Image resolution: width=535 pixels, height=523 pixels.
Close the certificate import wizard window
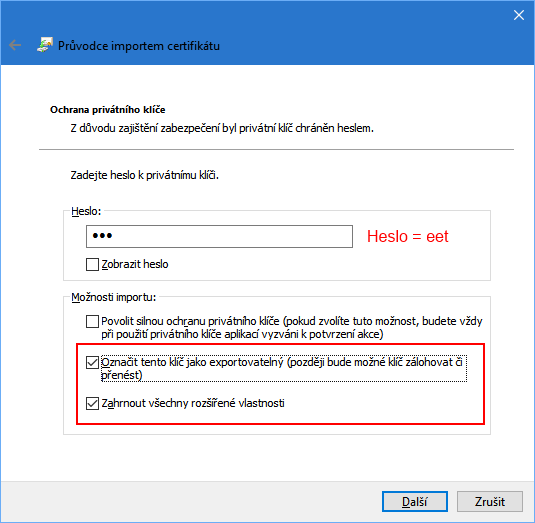pos(519,15)
